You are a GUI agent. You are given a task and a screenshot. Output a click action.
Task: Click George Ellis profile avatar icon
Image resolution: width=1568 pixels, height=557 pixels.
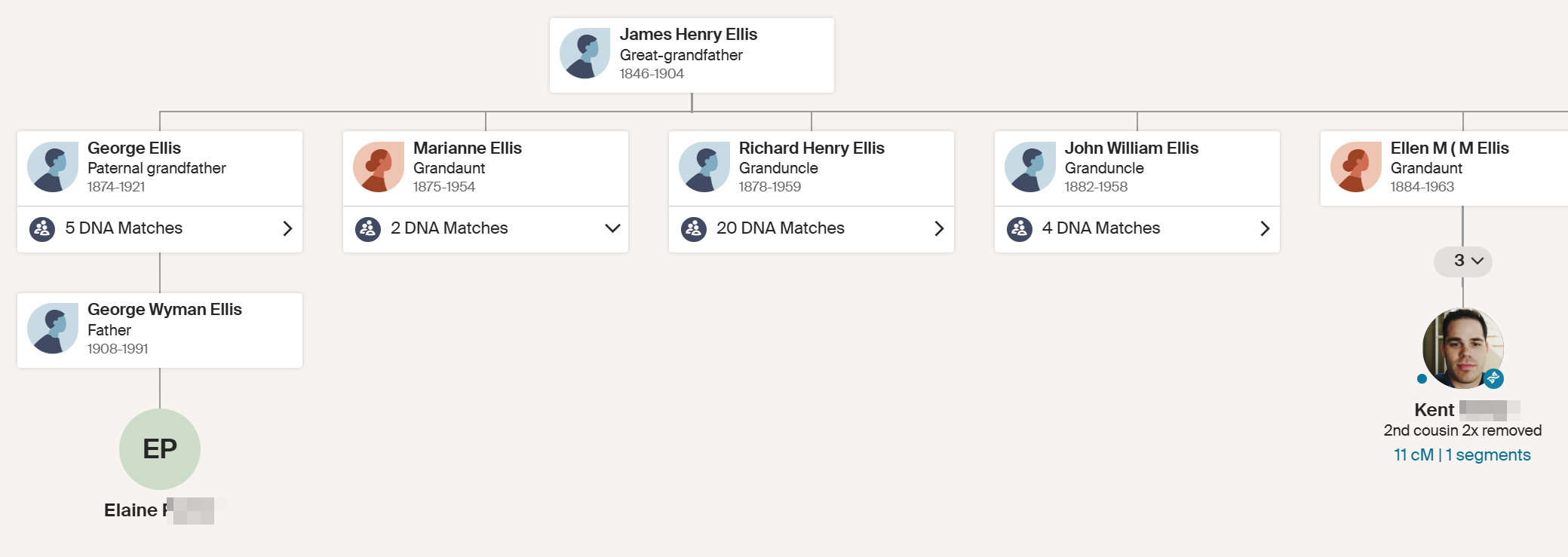(53, 167)
